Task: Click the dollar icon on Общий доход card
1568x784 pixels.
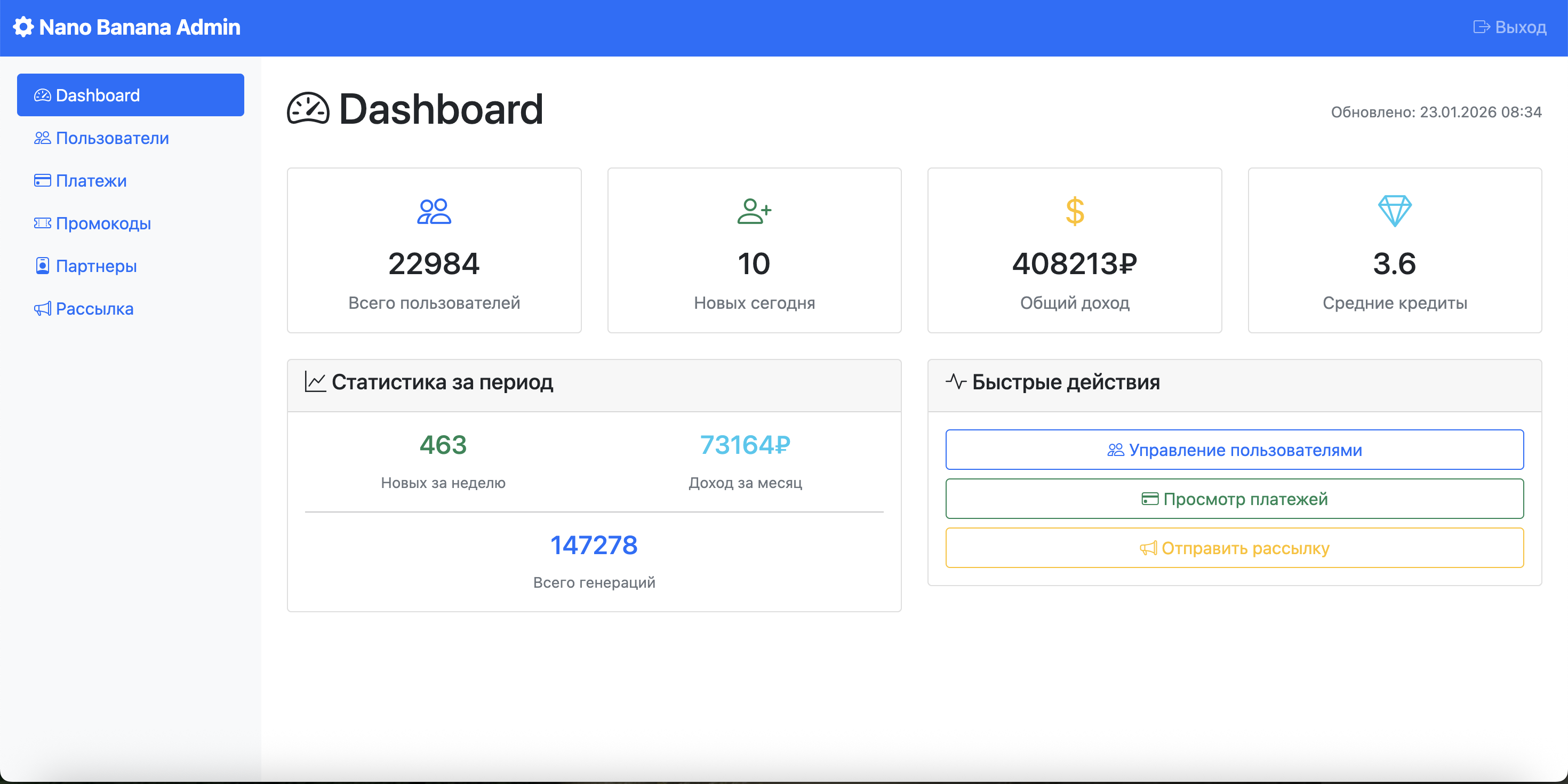Action: point(1074,211)
